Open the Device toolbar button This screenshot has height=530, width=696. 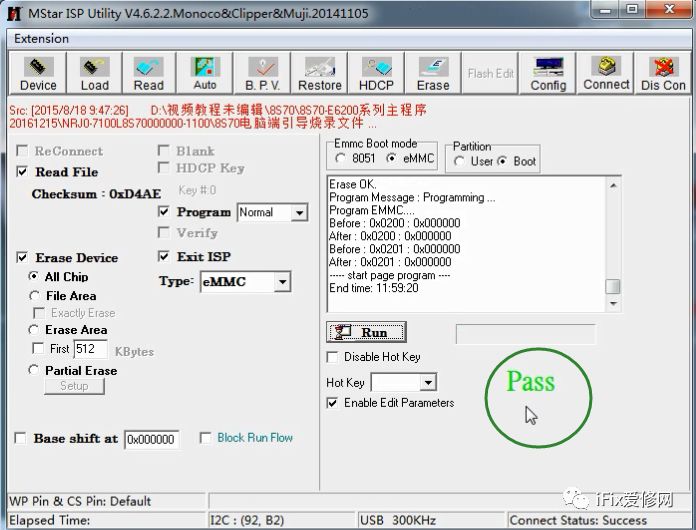(x=38, y=73)
